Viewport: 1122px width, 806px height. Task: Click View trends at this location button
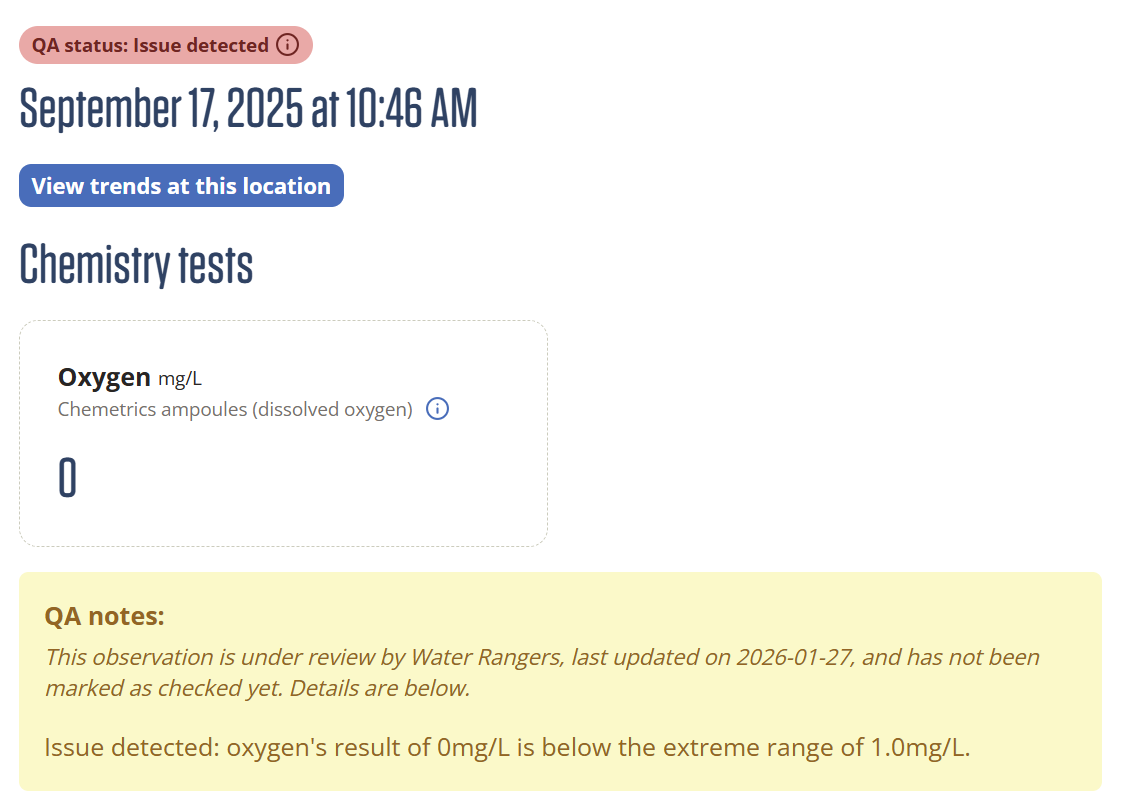[x=181, y=186]
